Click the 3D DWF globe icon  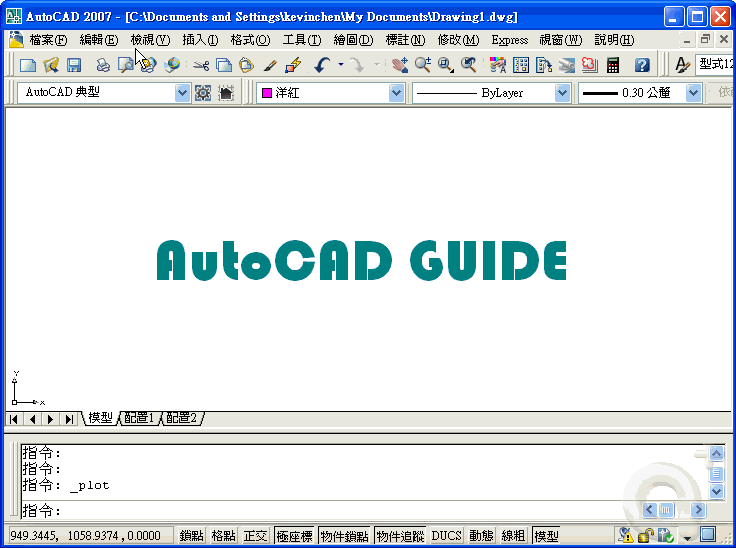point(172,65)
